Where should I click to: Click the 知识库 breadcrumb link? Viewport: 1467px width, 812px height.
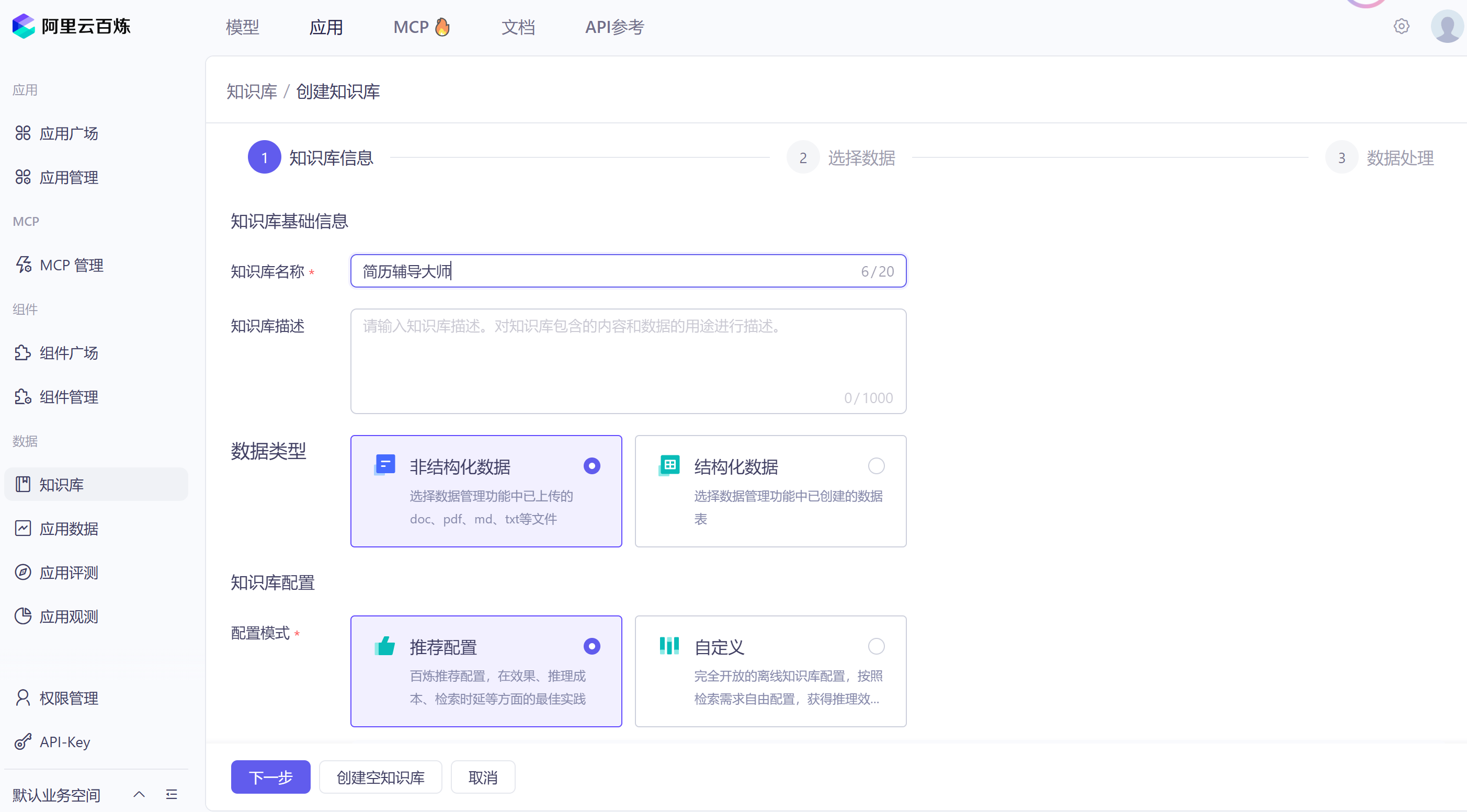point(251,91)
